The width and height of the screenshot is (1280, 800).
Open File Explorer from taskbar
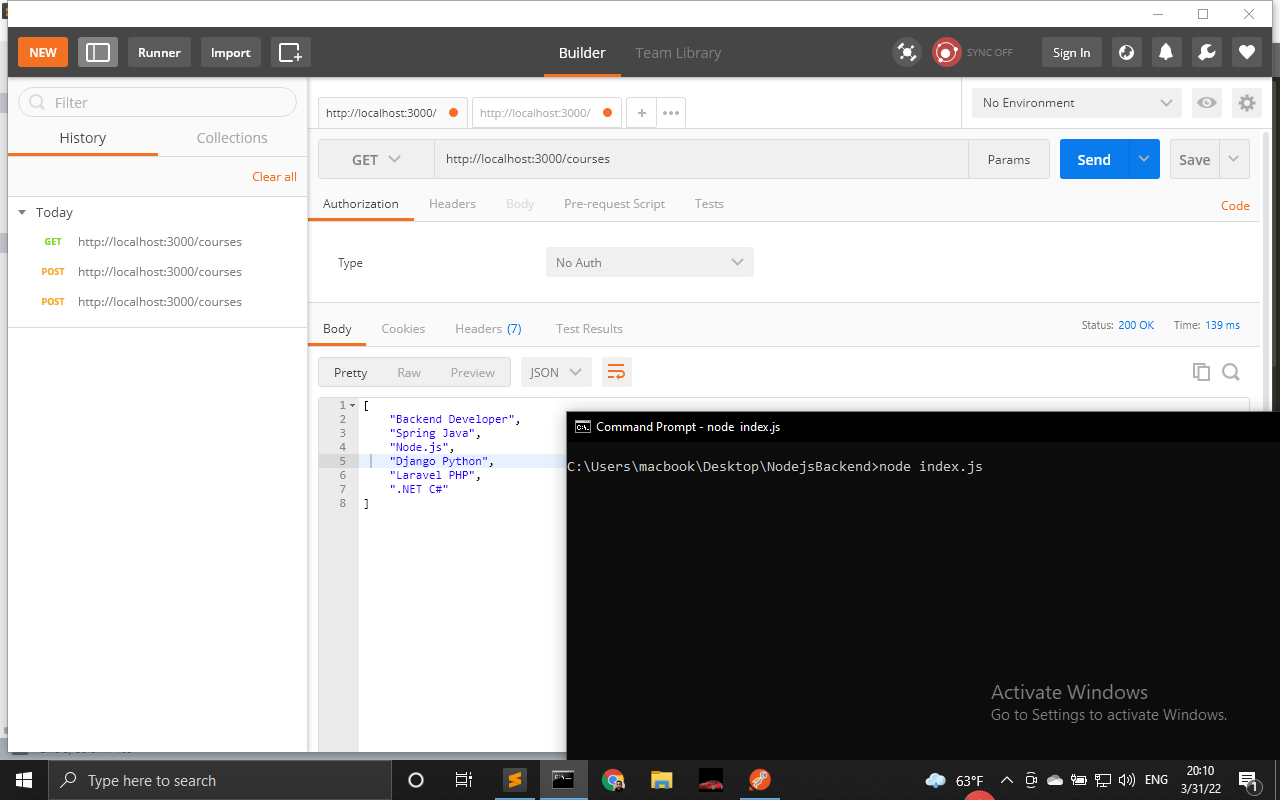click(x=662, y=780)
